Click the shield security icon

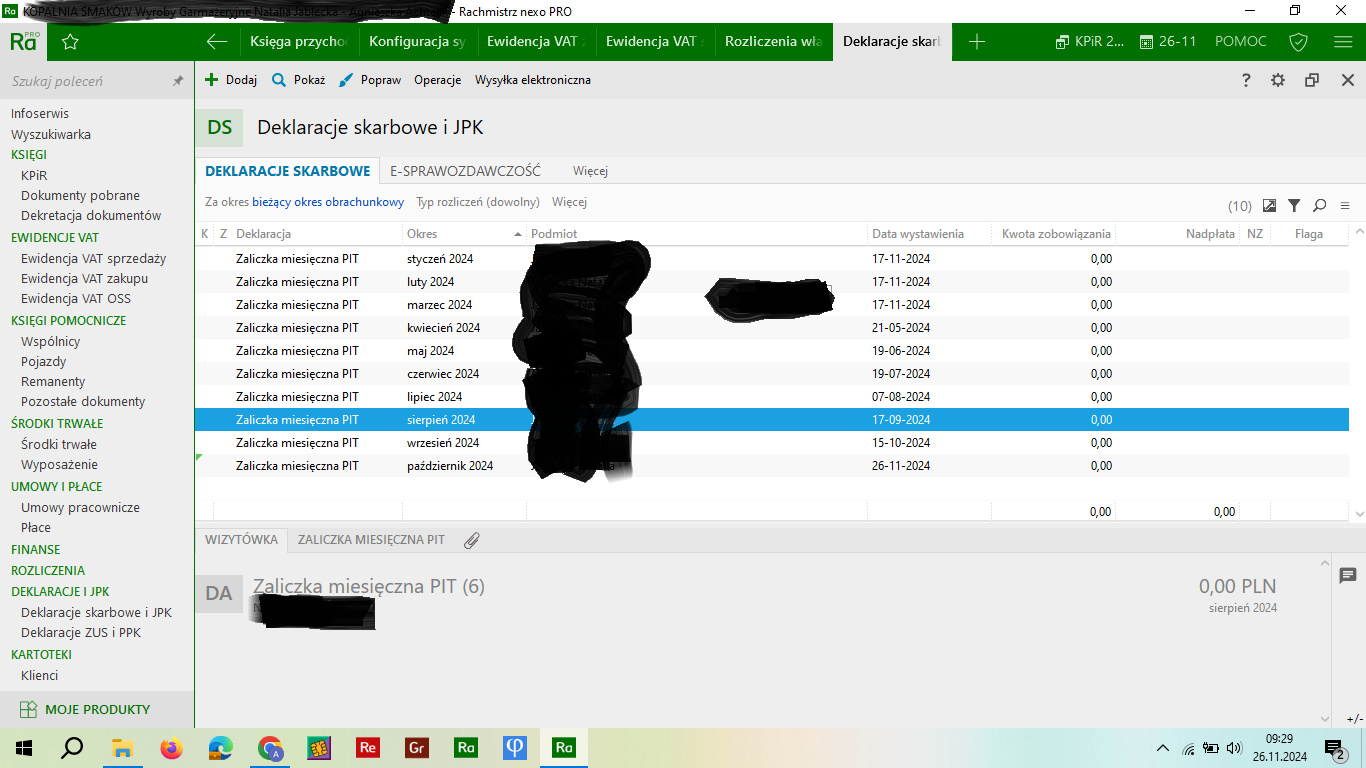(1298, 42)
